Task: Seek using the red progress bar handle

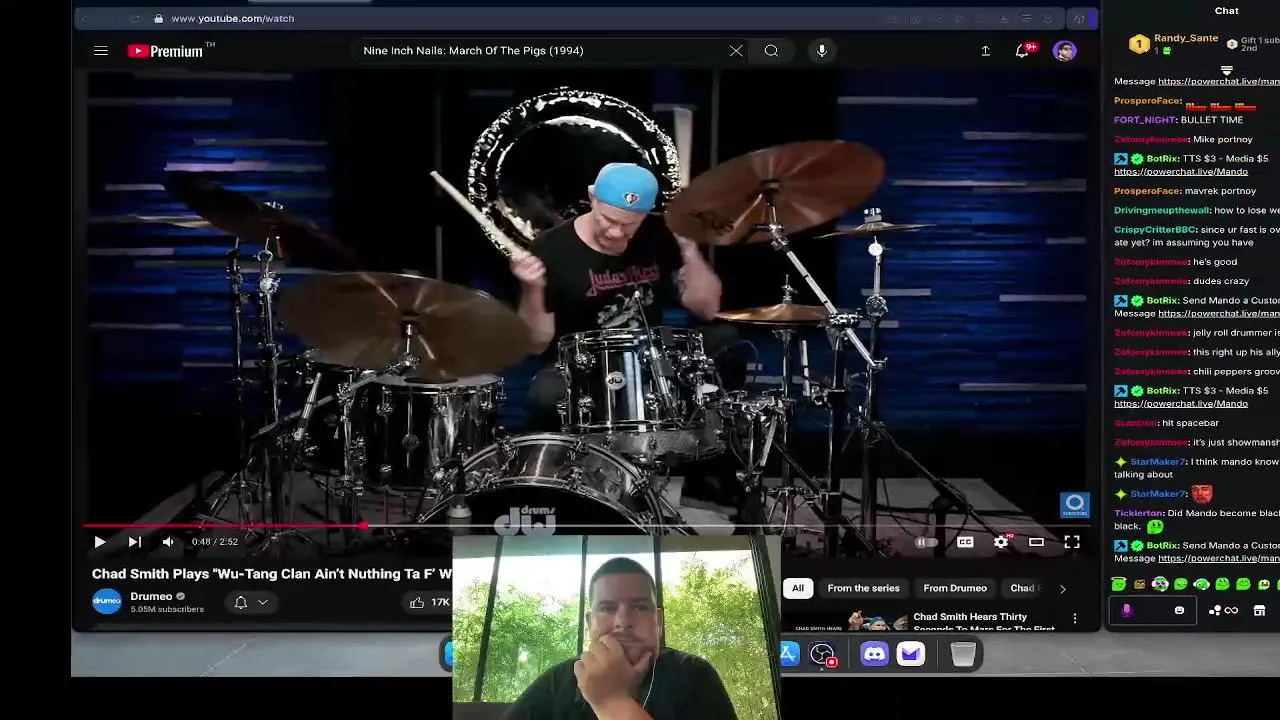Action: click(x=363, y=525)
